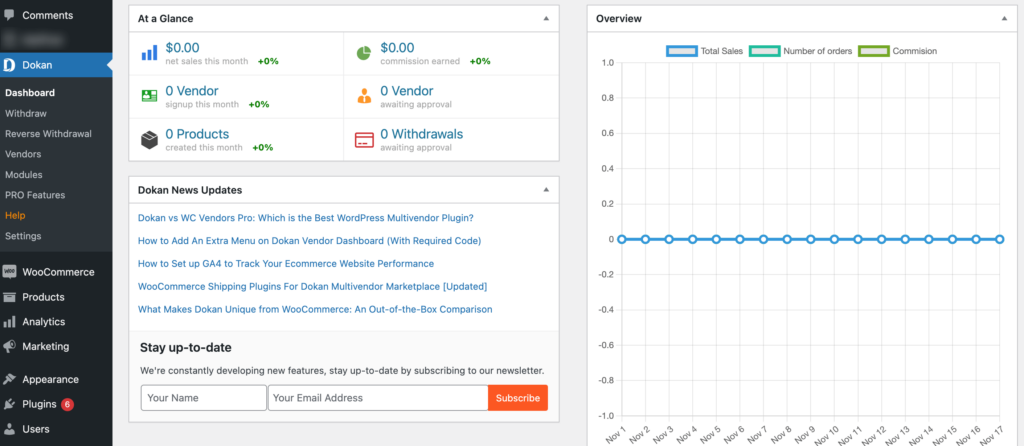Open the Withdraw submenu item

click(25, 113)
